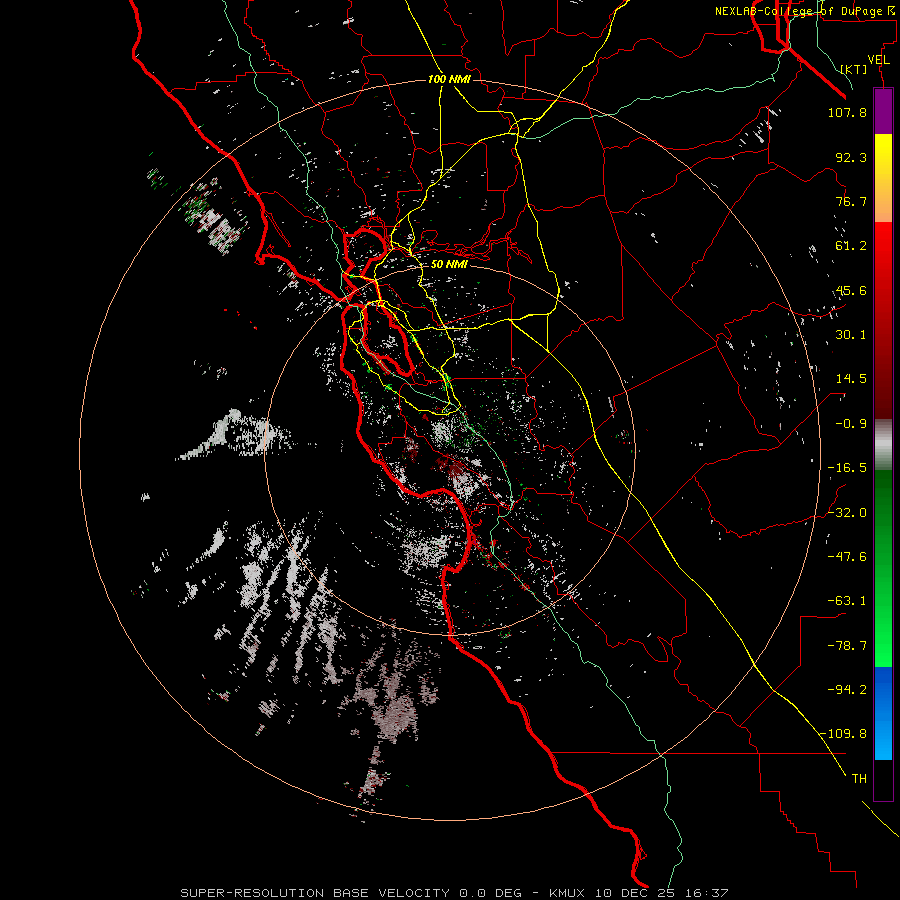Image resolution: width=900 pixels, height=900 pixels.
Task: Click the -32.0 velocity scale value
Action: (847, 513)
